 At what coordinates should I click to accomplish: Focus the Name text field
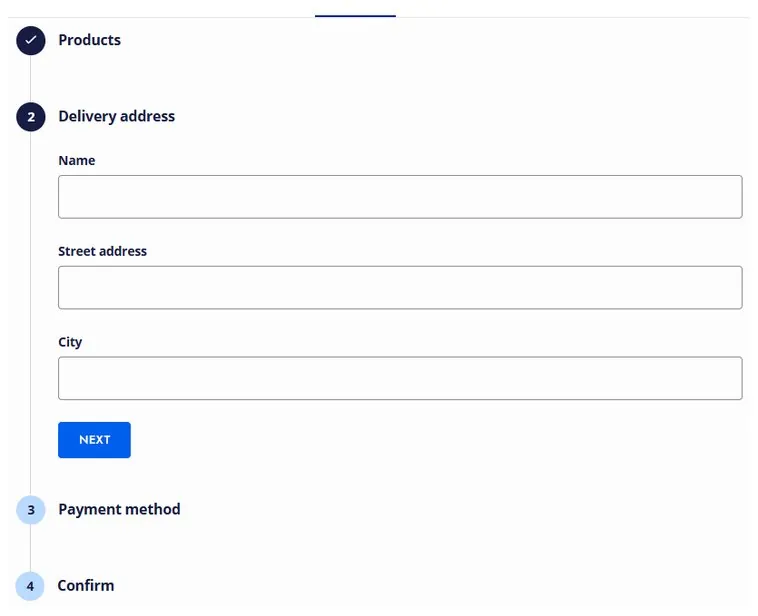coord(400,197)
